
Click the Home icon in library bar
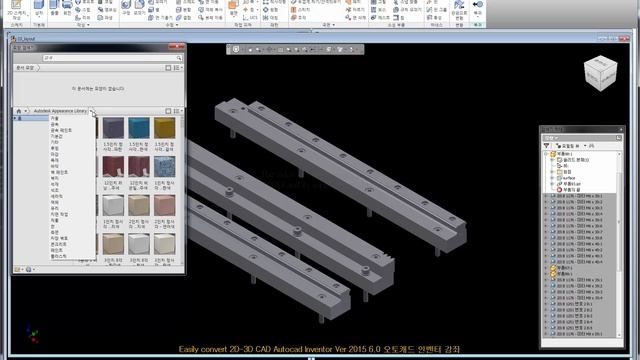[19, 111]
